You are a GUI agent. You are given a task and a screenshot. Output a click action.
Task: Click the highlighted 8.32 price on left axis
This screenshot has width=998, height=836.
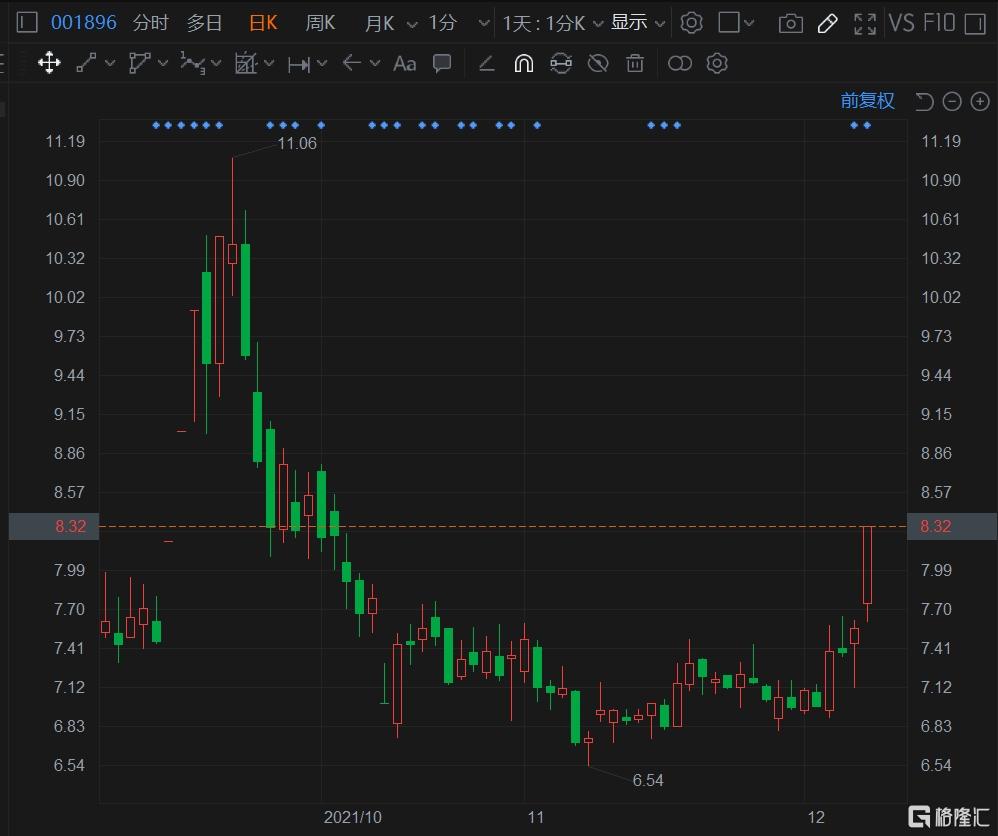(70, 527)
